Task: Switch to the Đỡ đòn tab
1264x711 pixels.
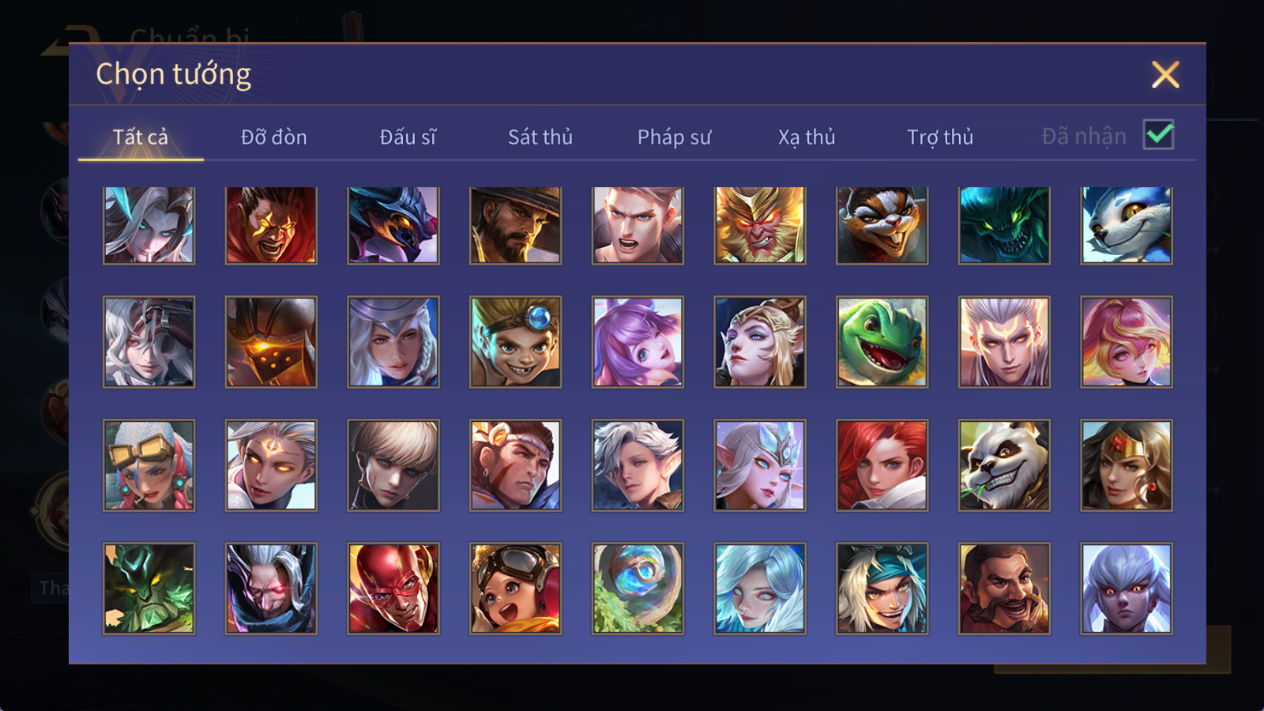Action: click(274, 137)
